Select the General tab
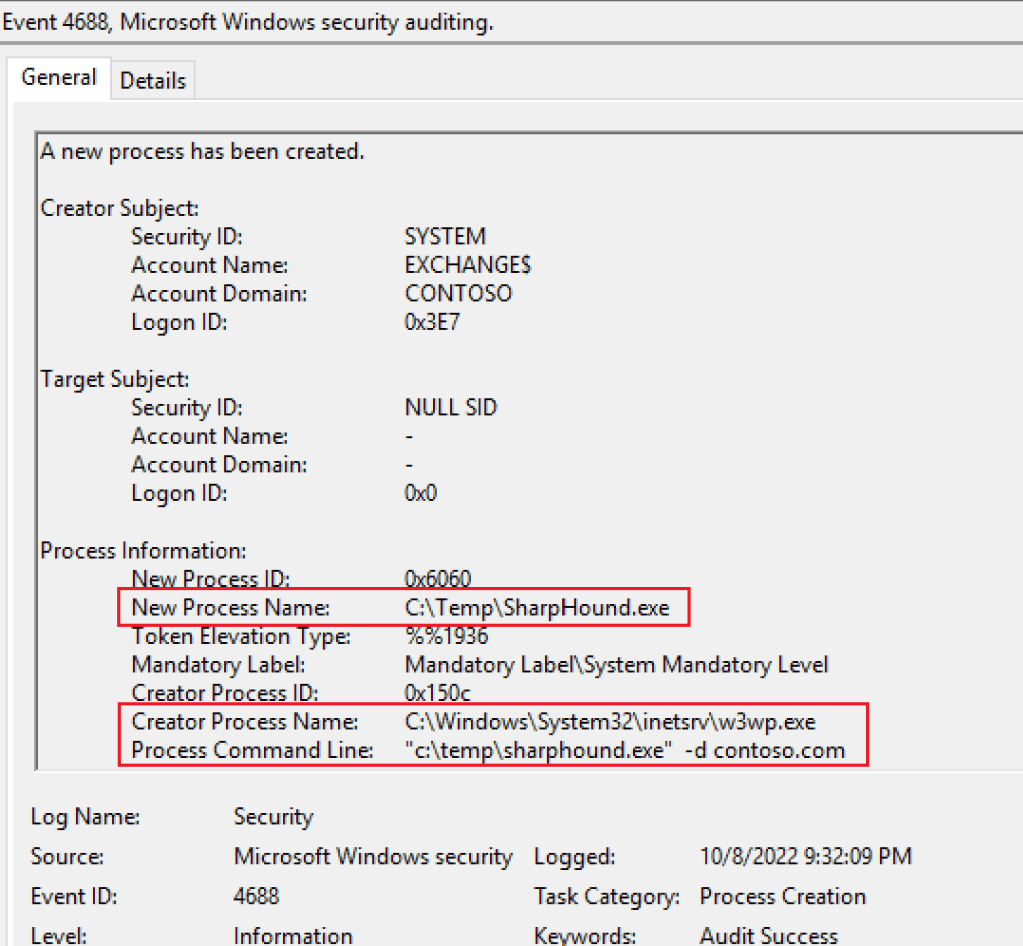This screenshot has width=1023, height=946. [x=59, y=78]
